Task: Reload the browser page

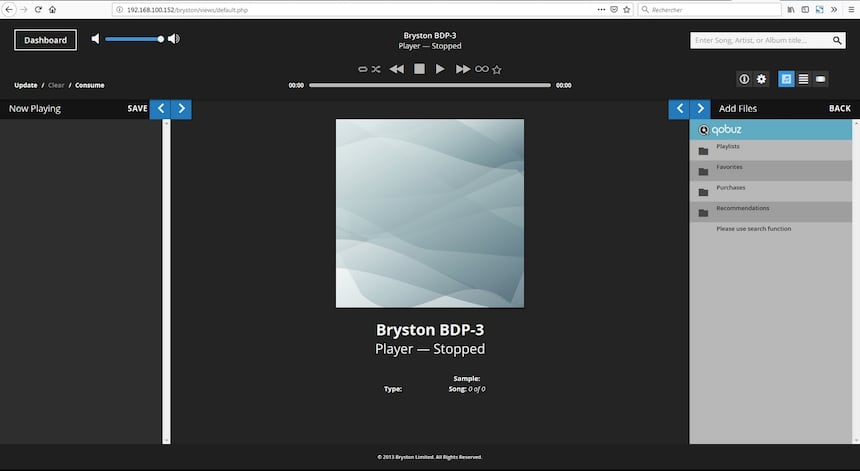Action: [x=38, y=9]
